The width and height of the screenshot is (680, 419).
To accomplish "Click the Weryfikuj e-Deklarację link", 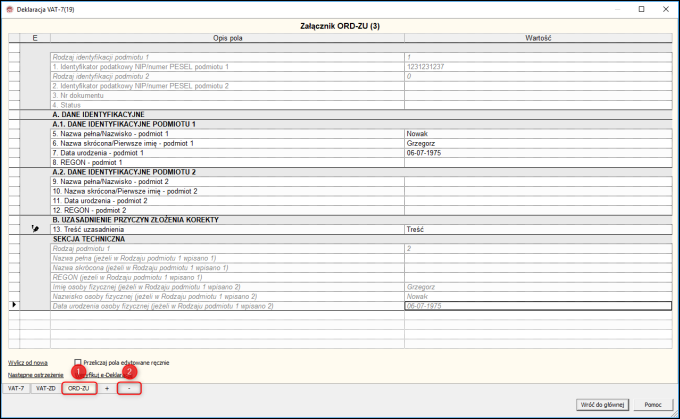I will coord(105,375).
